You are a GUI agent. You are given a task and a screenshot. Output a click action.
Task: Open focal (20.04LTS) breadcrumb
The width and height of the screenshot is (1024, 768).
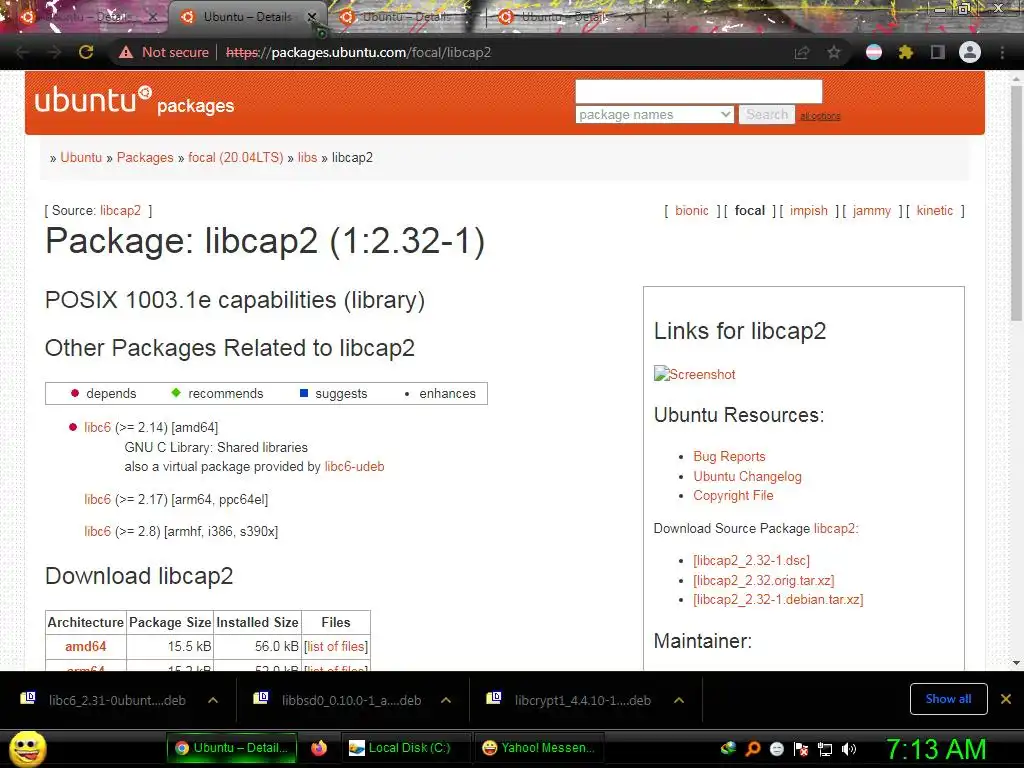point(236,157)
